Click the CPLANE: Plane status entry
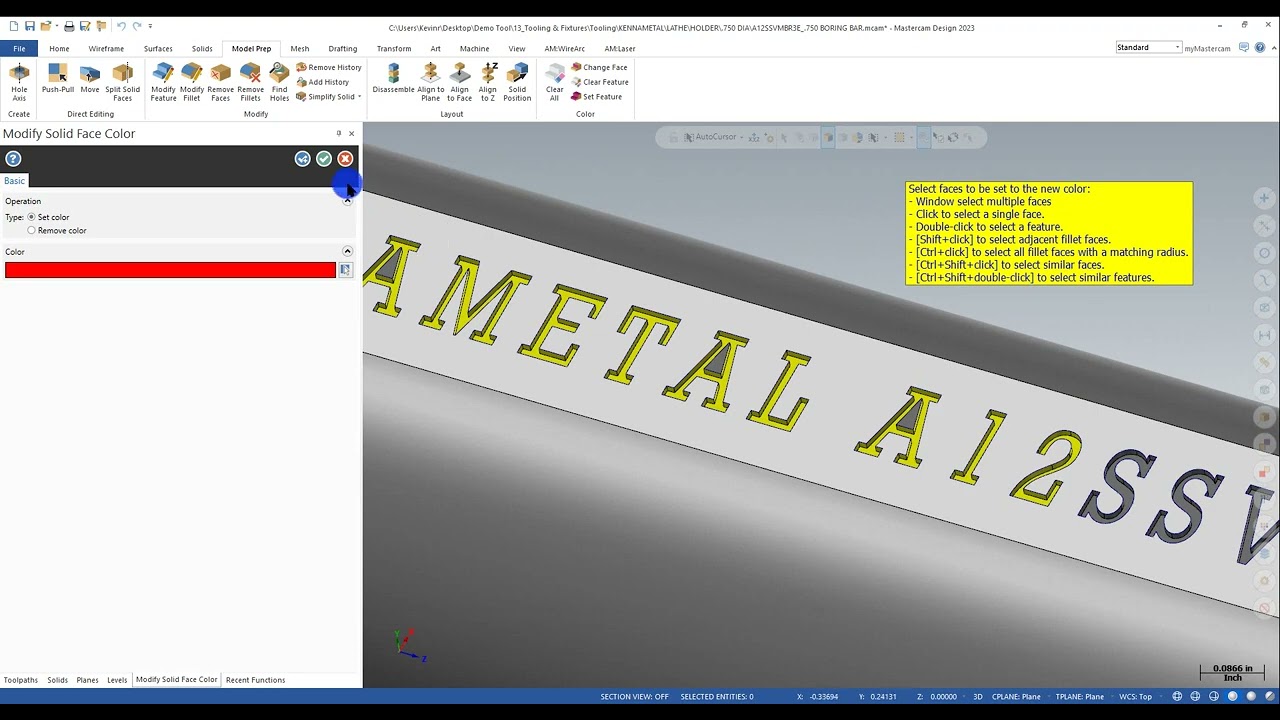The height and width of the screenshot is (720, 1280). 1016,696
